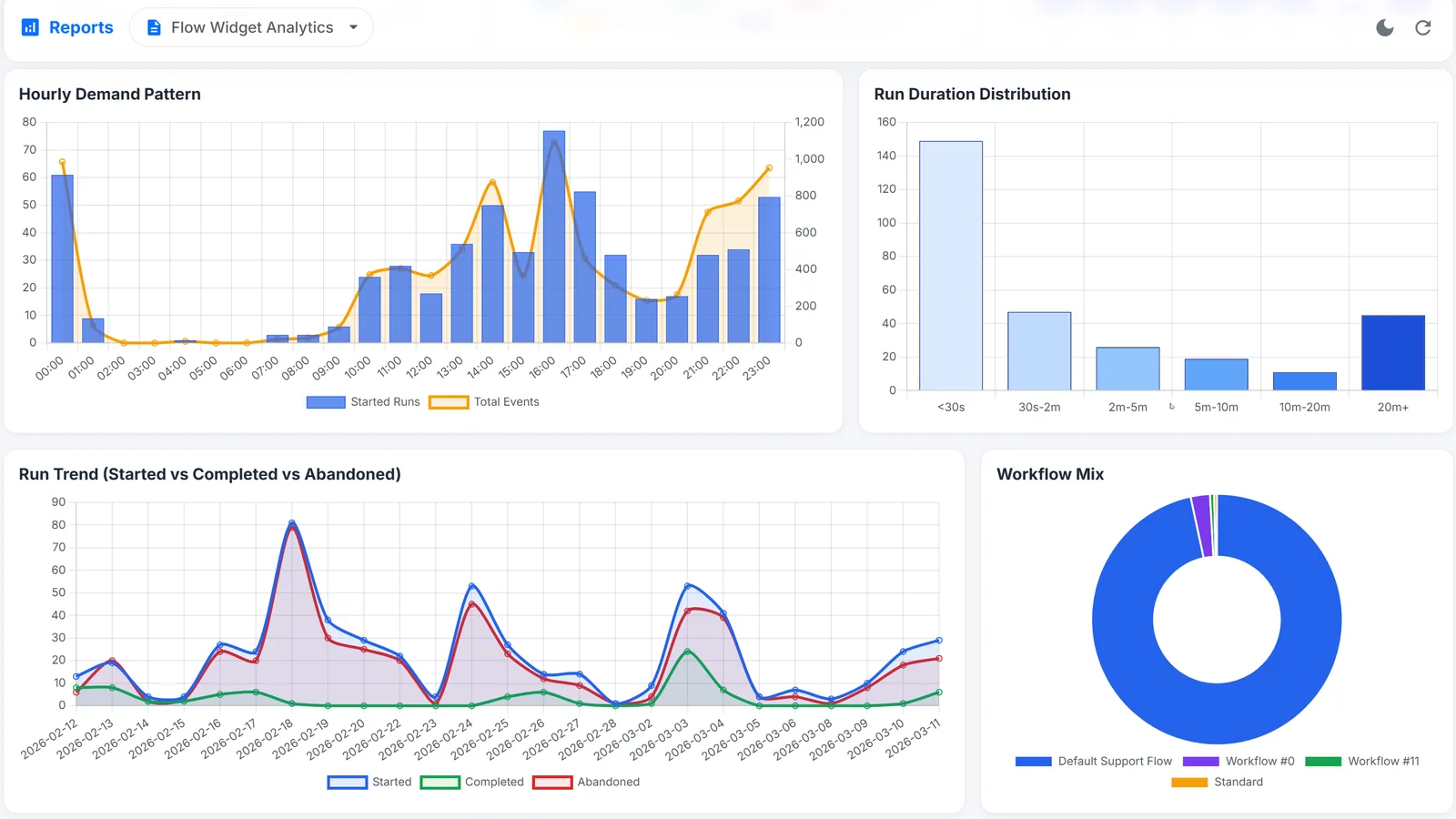Refresh the dashboard with the reload icon
Image resolution: width=1456 pixels, height=819 pixels.
point(1423,27)
